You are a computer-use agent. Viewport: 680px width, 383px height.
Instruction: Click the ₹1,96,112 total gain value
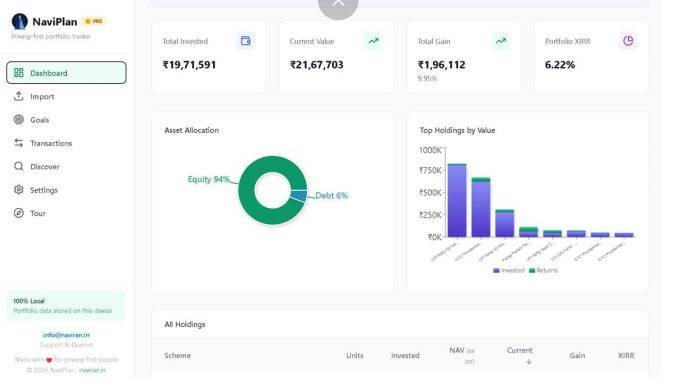coord(441,65)
